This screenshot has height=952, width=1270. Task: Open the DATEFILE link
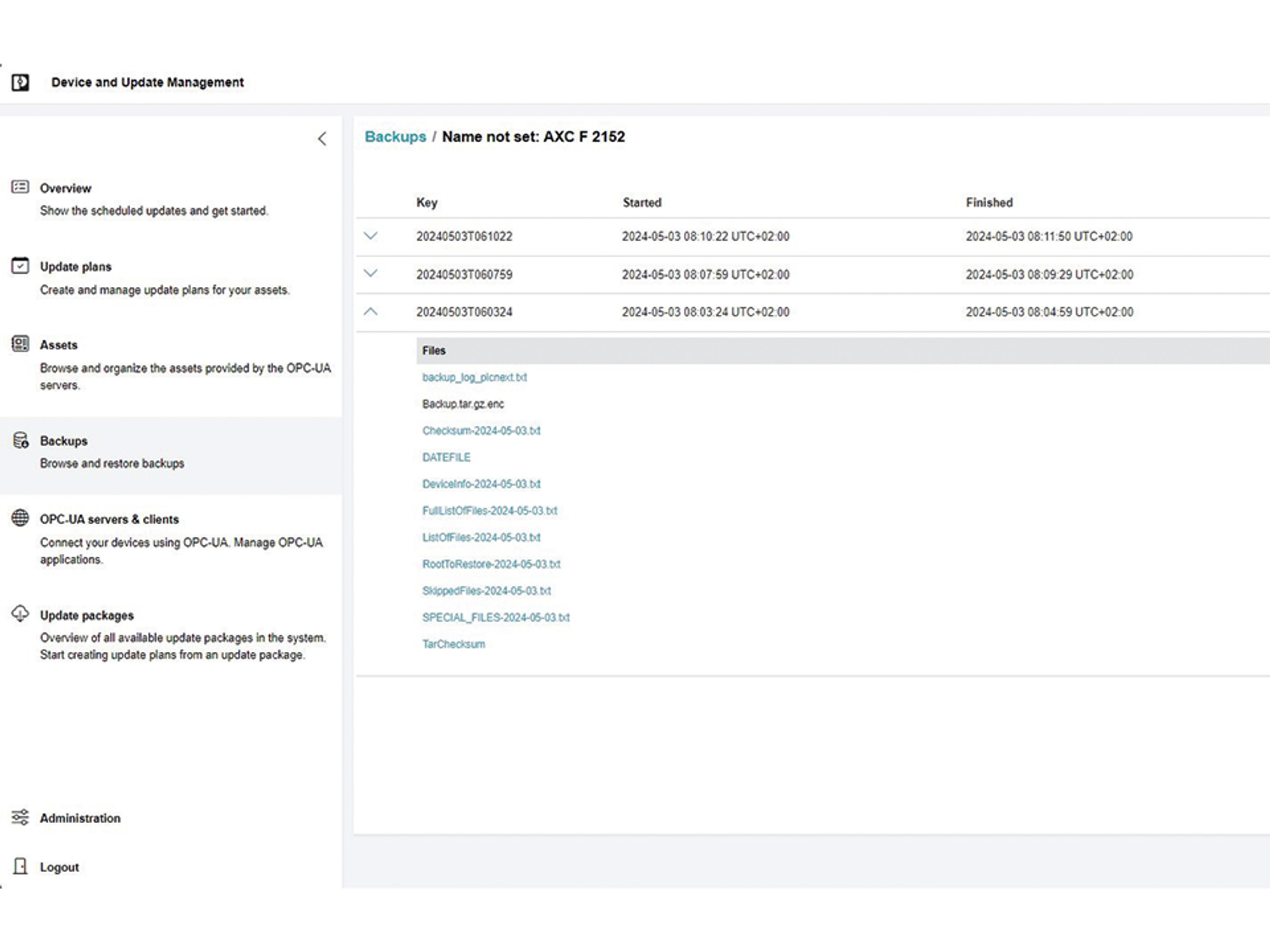pos(446,457)
